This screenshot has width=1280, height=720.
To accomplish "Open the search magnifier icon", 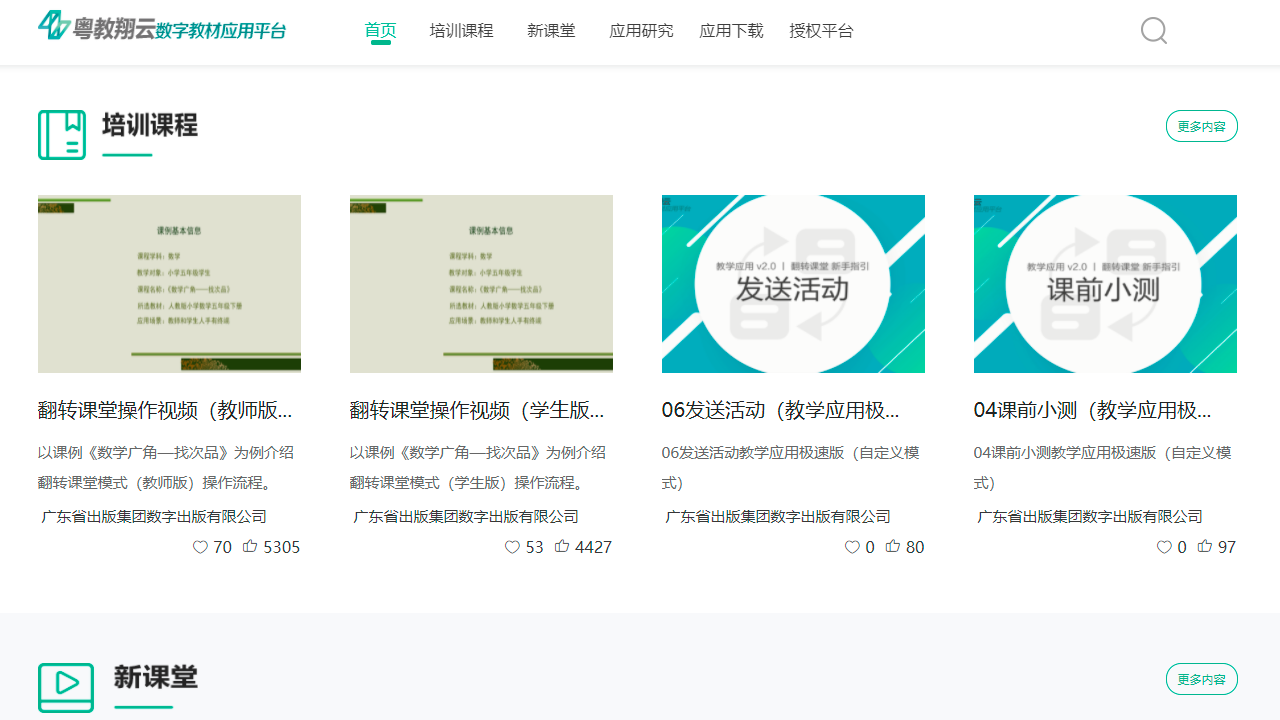I will [x=1153, y=30].
